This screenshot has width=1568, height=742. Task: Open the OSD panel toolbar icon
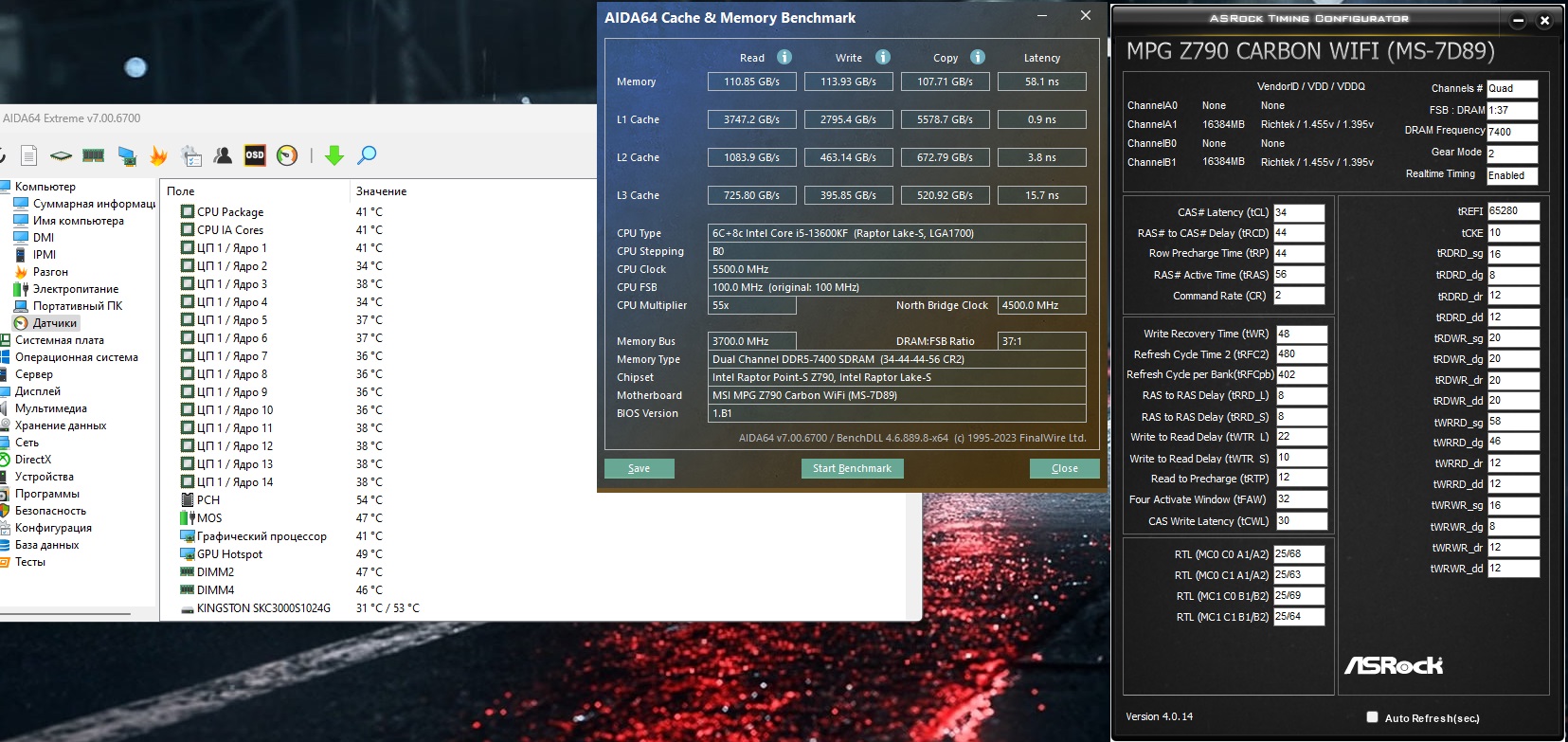tap(255, 155)
